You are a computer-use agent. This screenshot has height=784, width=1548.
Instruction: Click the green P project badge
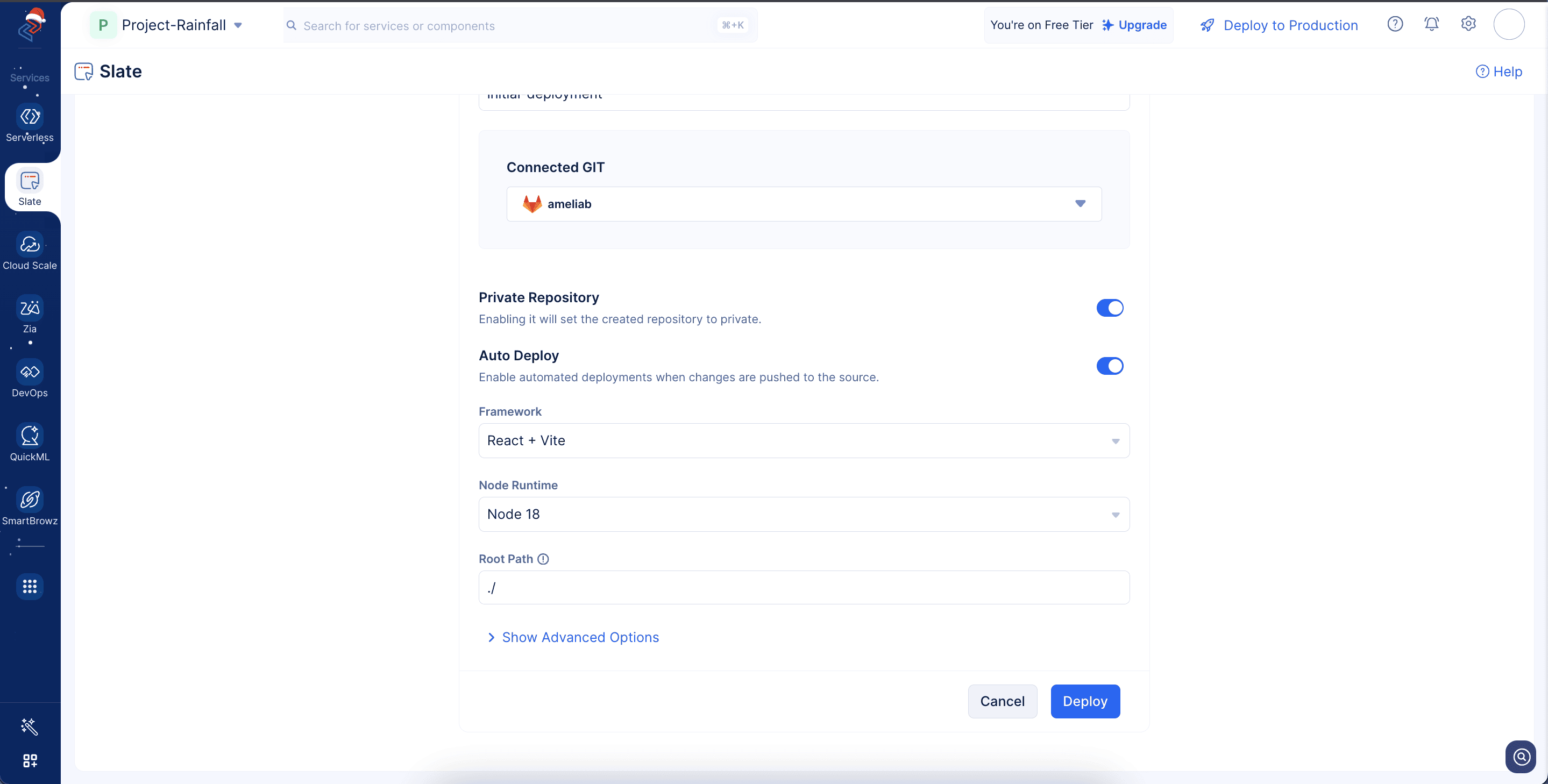point(103,25)
